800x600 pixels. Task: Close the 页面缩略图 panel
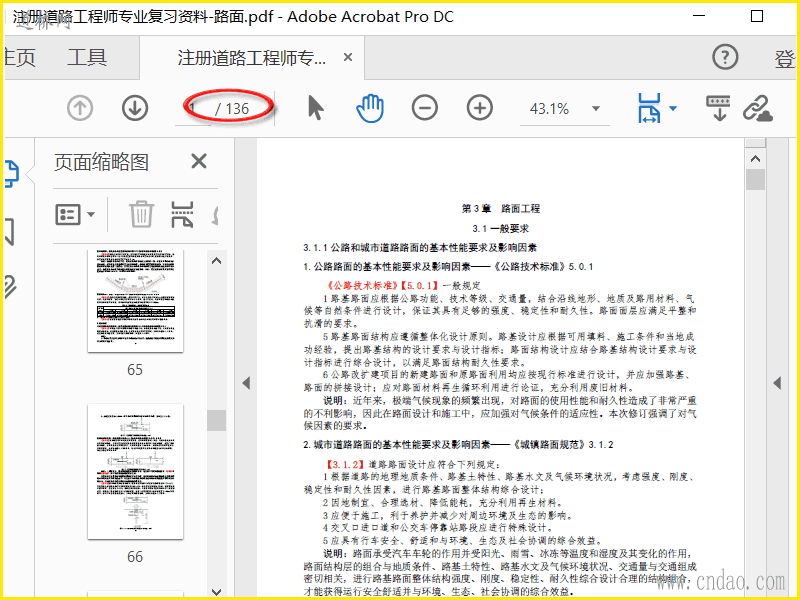click(x=199, y=161)
